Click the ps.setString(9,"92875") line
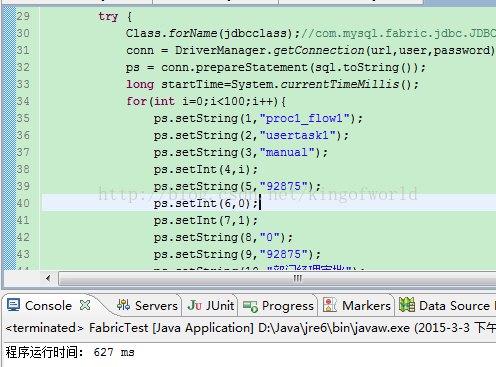This screenshot has width=496, height=367. [237, 255]
